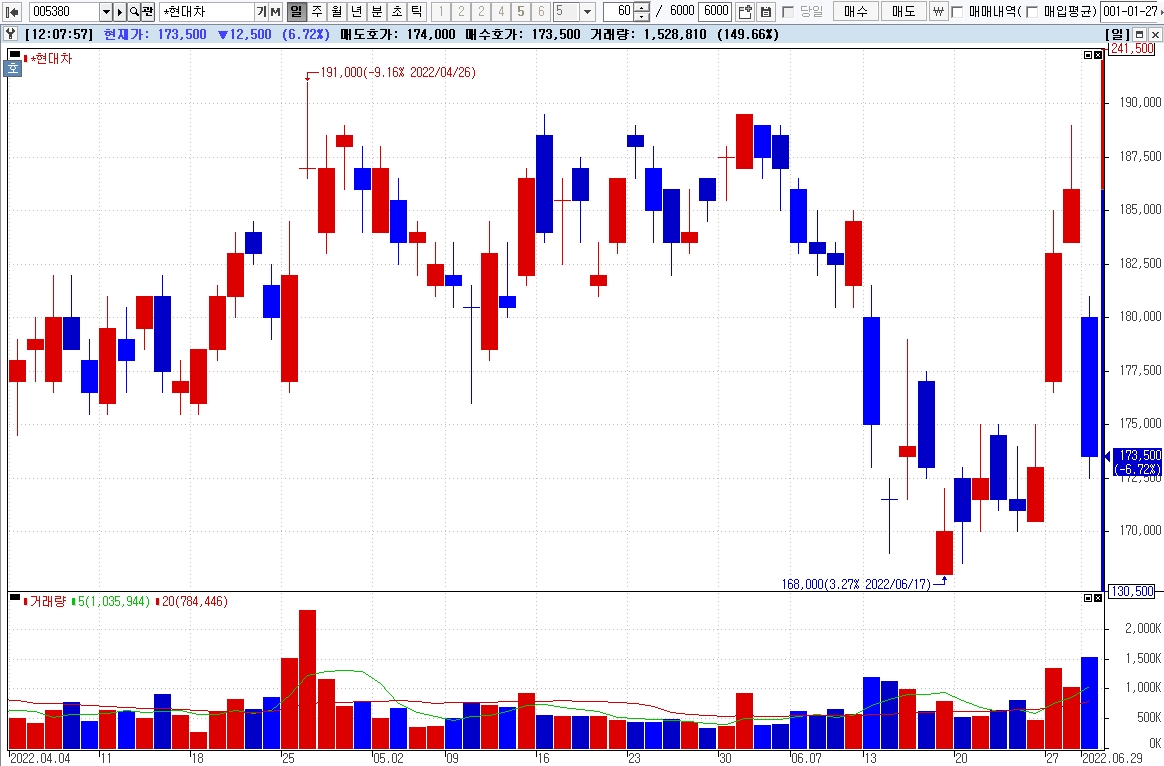Click the save chart disk icon
The height and width of the screenshot is (766, 1164).
766,11
